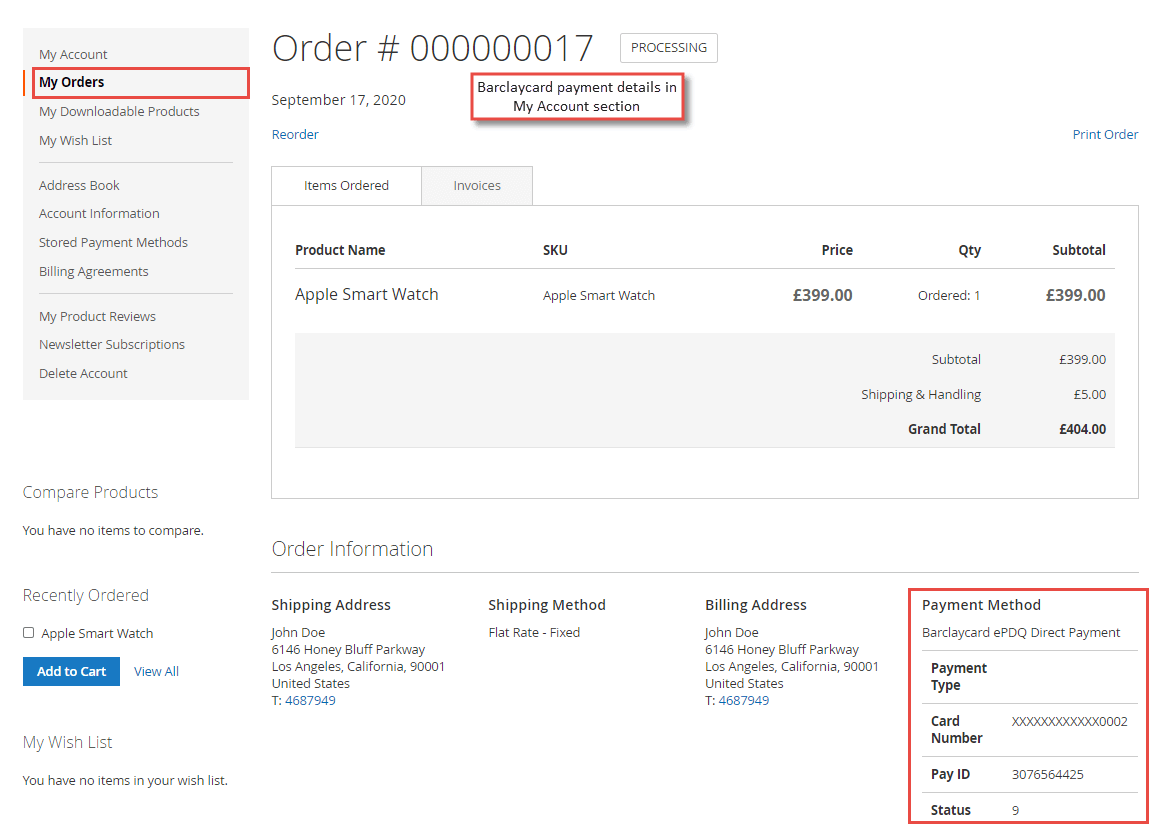Go to My Product Reviews
The height and width of the screenshot is (830, 1154).
tap(97, 316)
